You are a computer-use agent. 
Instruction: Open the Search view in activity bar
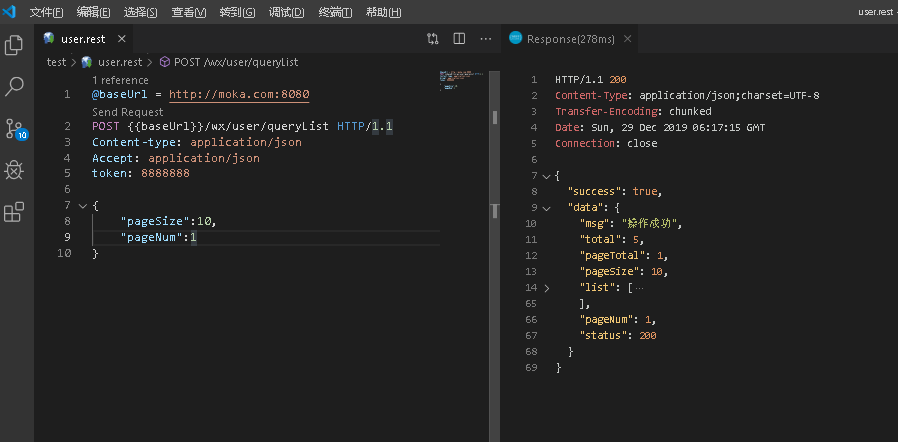tap(14, 86)
